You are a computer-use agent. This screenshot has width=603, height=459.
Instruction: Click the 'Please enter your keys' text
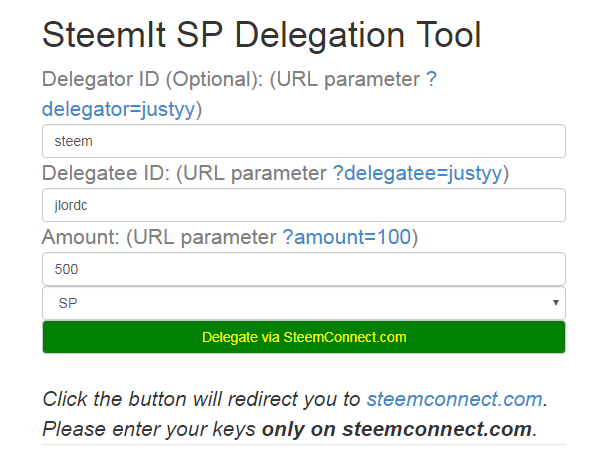pyautogui.click(x=150, y=430)
